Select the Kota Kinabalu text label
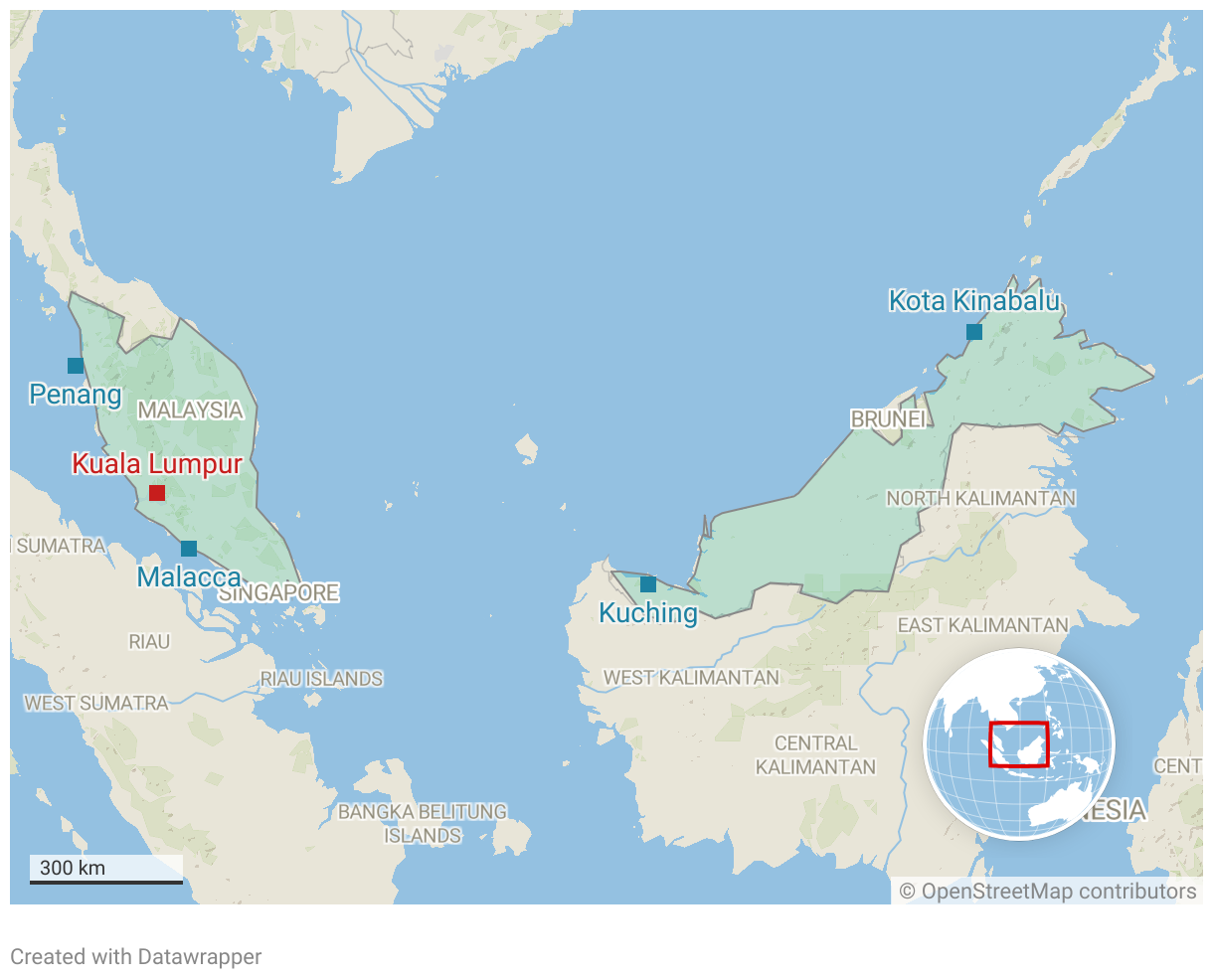Viewport: 1213px width, 980px height. [974, 301]
